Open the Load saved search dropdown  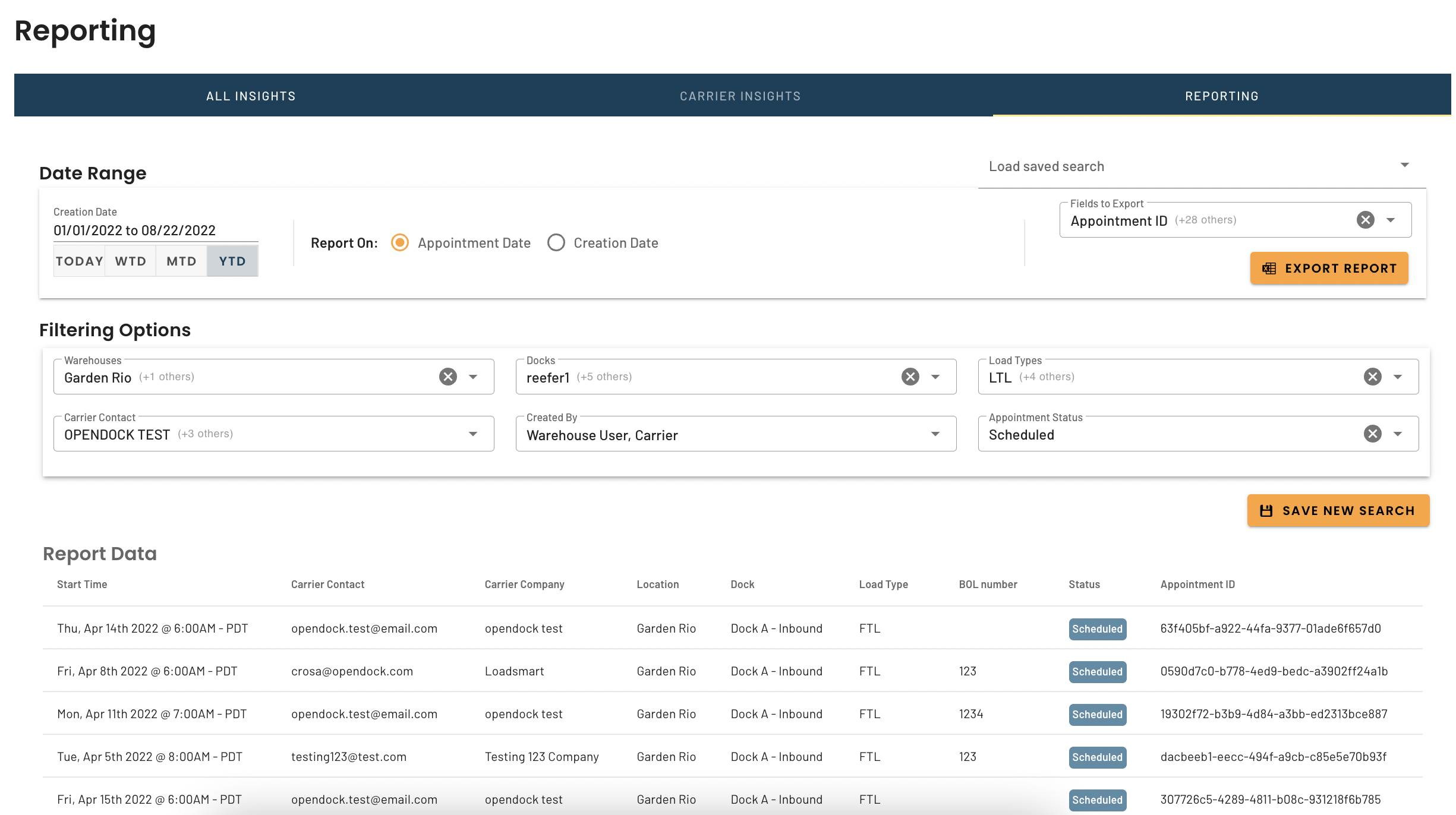click(1202, 166)
